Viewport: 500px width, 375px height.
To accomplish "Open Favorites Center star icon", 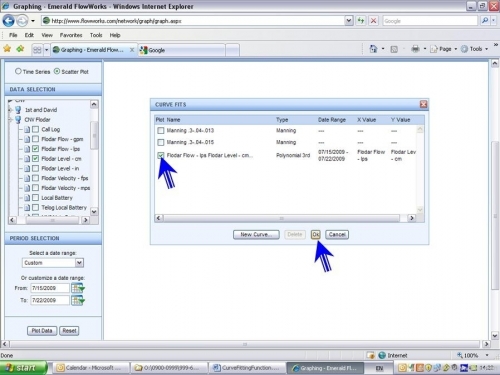I will point(7,49).
